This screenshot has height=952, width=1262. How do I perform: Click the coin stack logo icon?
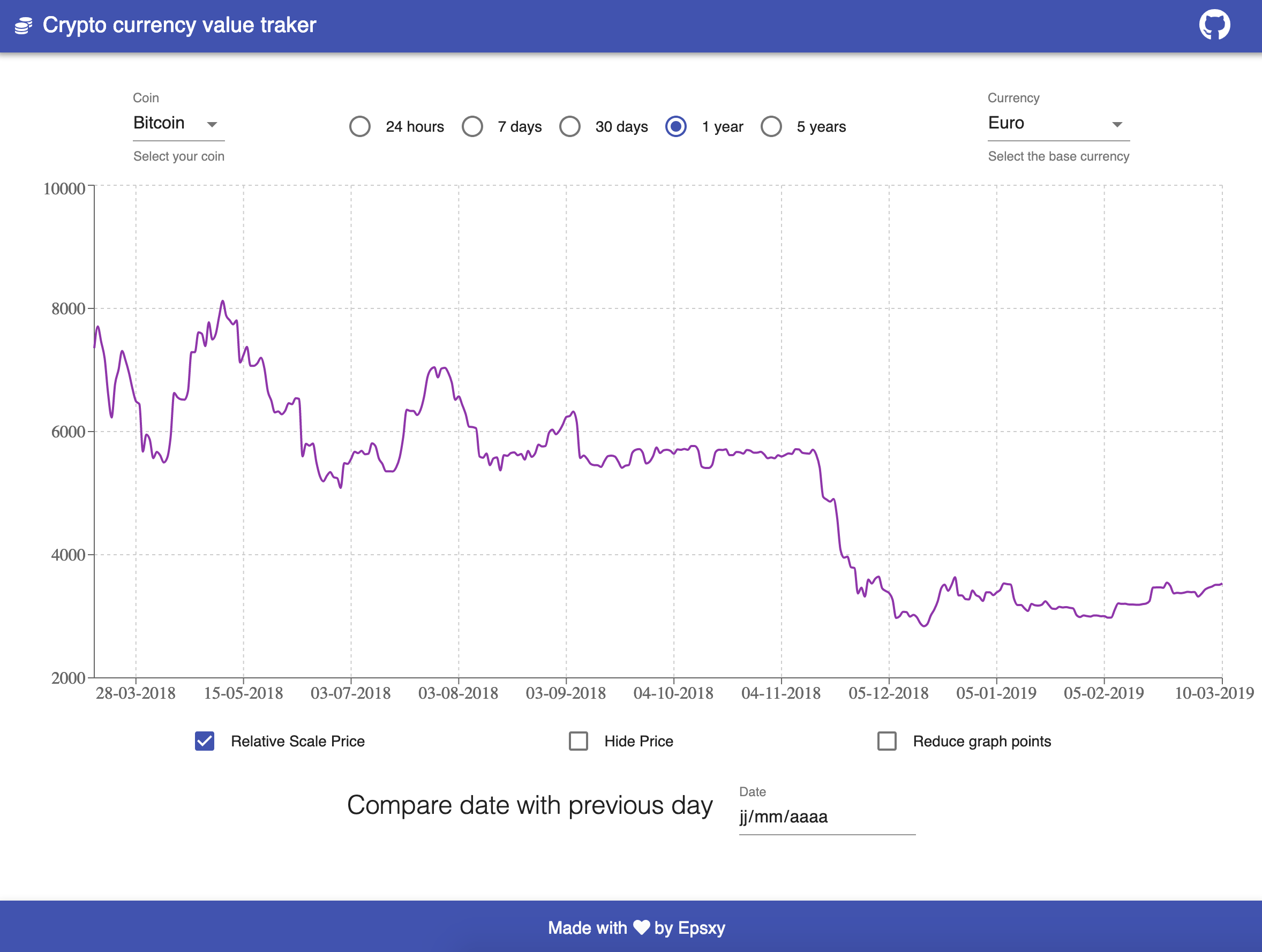point(24,26)
